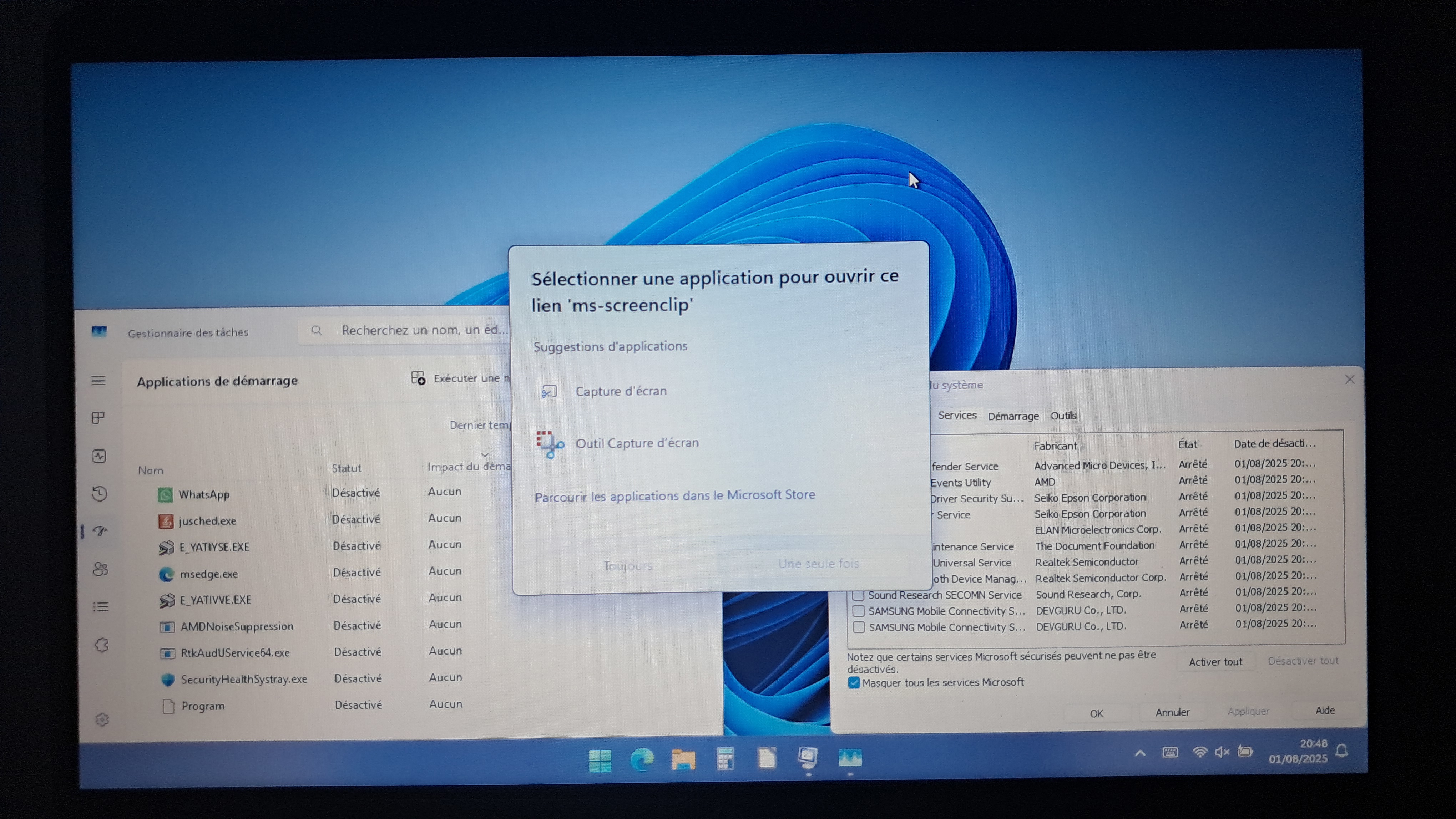Open Task Manager settings gear
Viewport: 1456px width, 819px height.
click(102, 719)
